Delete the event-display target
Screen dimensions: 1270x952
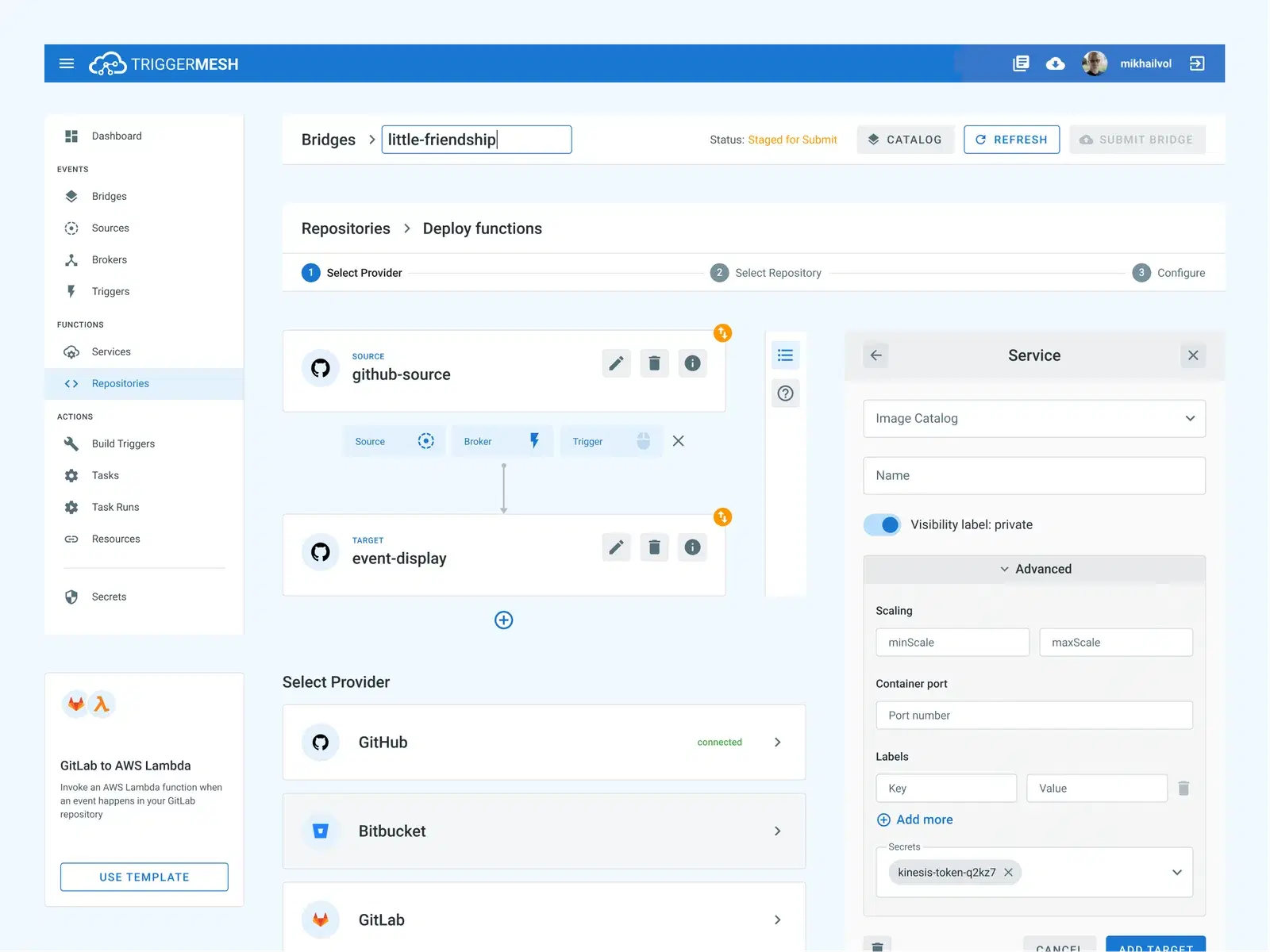click(x=654, y=547)
